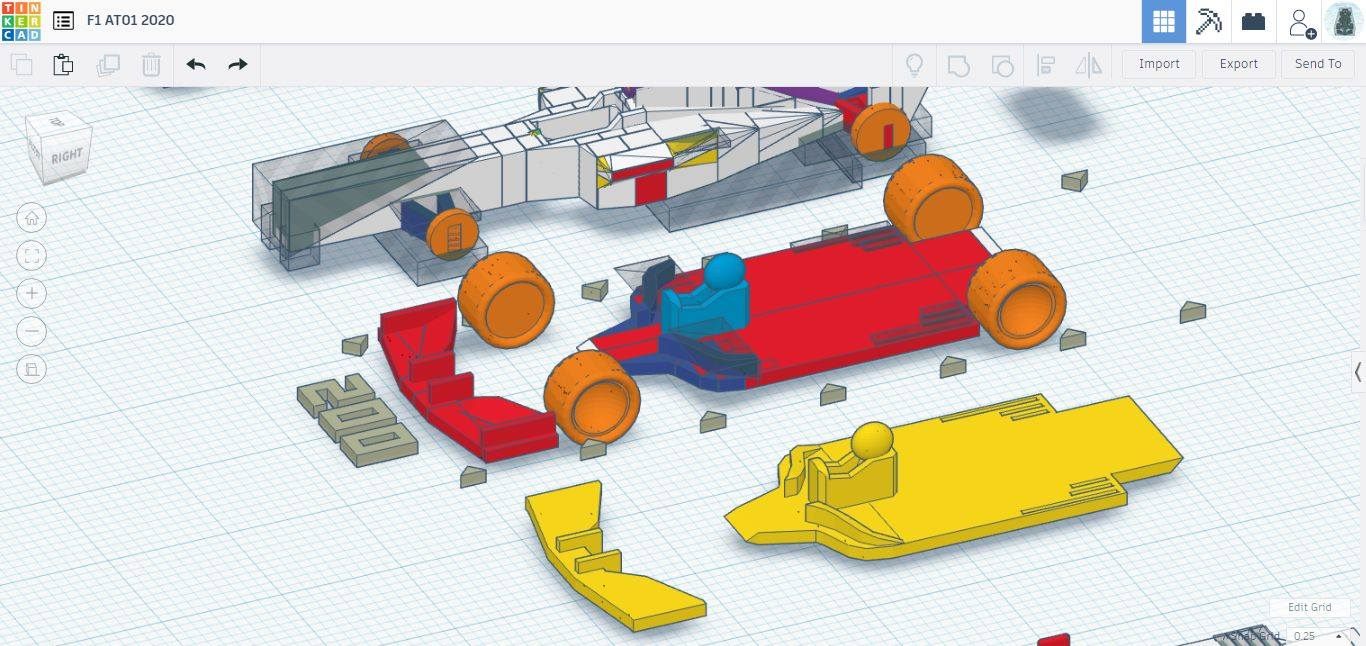The height and width of the screenshot is (646, 1366).
Task: Click the Tinkercad logo
Action: pyautogui.click(x=21, y=21)
